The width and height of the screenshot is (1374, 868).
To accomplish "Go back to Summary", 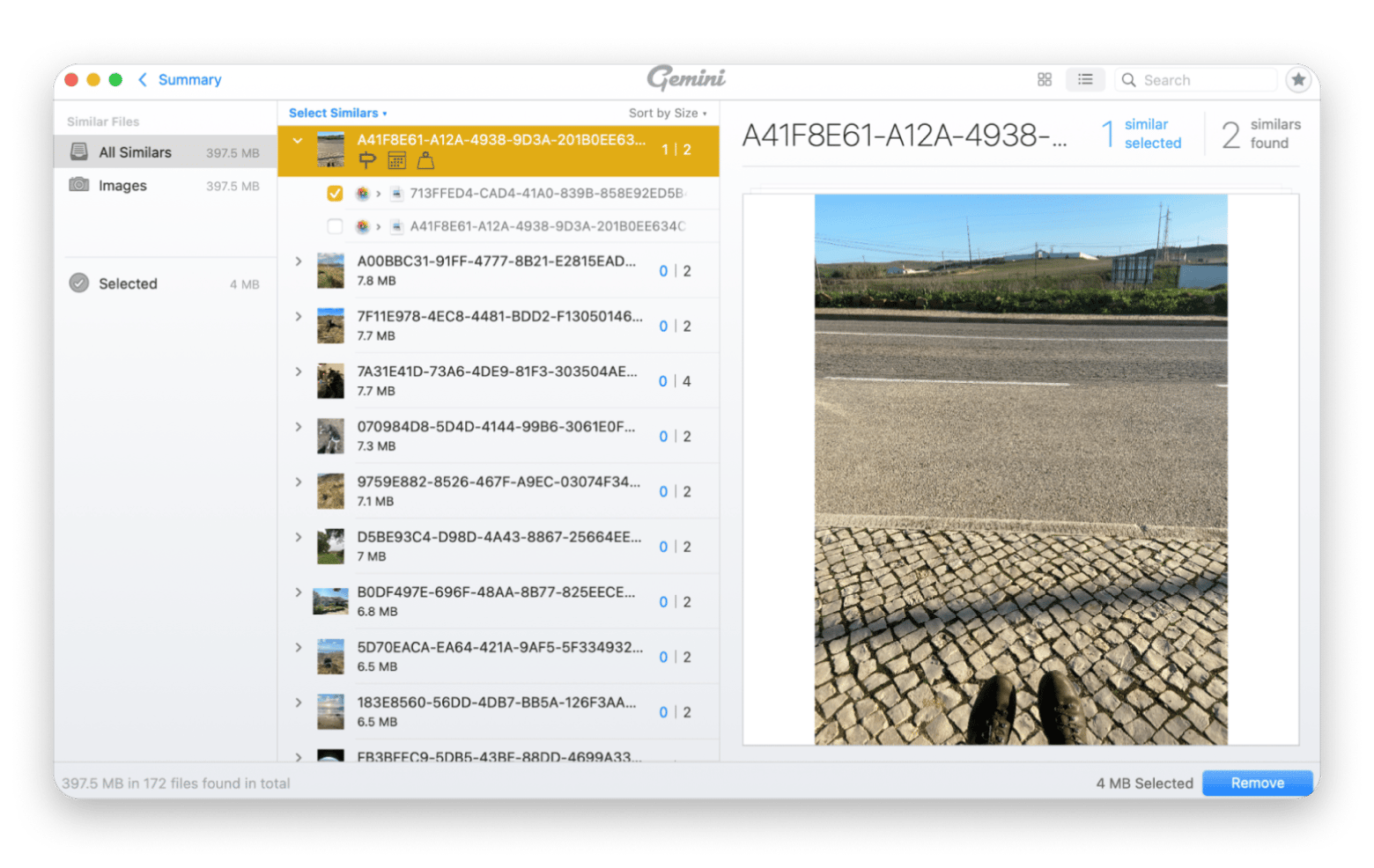I will point(181,80).
